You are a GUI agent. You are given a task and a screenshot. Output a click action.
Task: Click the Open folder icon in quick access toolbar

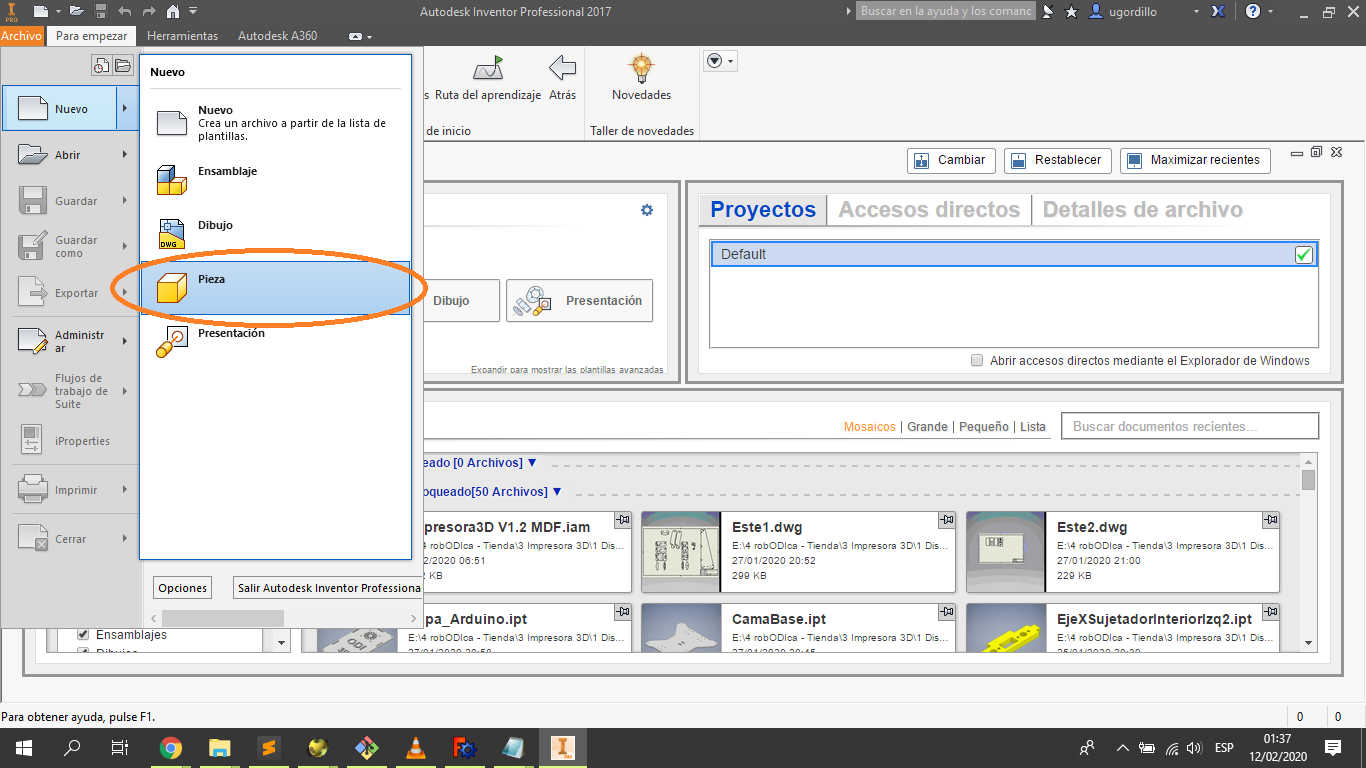coord(77,11)
